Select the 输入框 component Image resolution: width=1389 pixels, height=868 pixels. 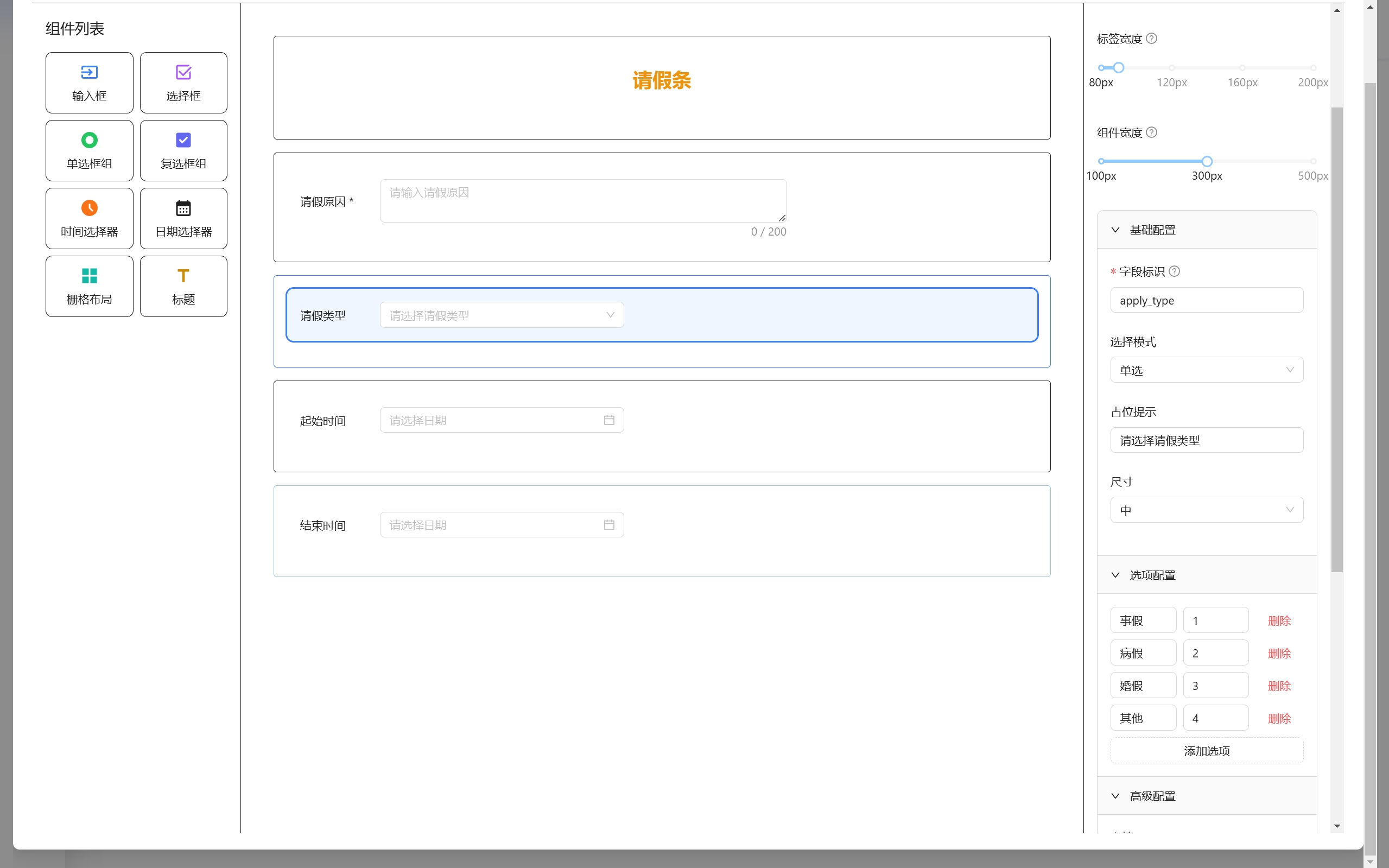point(89,82)
